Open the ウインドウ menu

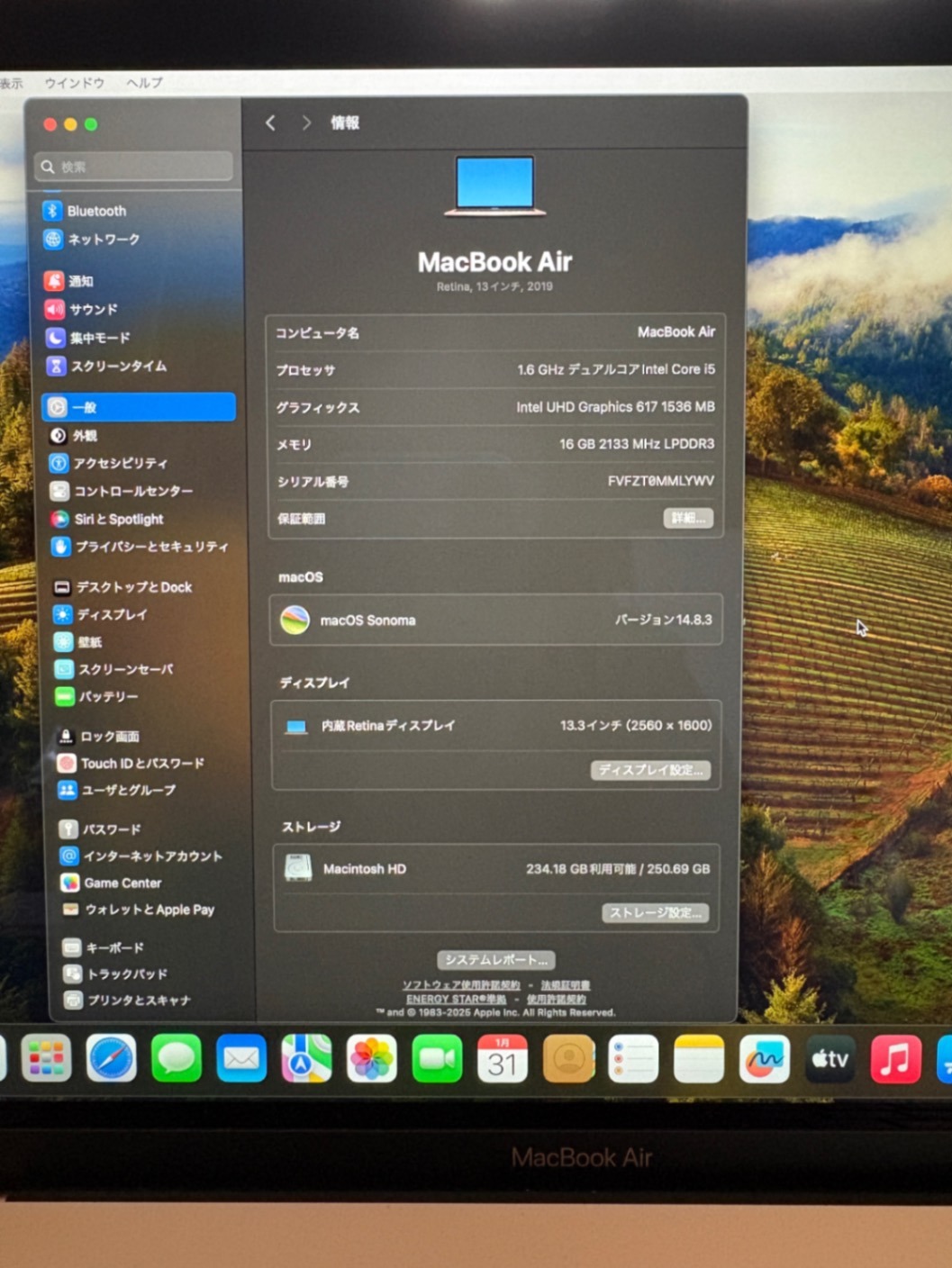(x=75, y=83)
